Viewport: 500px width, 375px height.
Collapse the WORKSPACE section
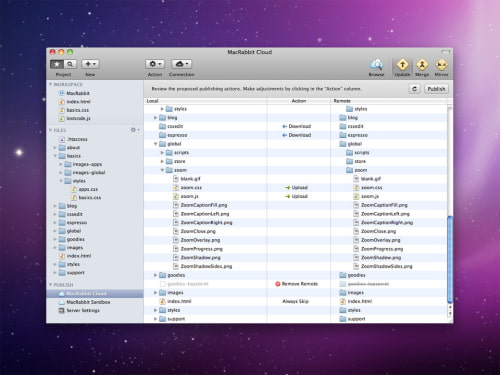point(50,84)
